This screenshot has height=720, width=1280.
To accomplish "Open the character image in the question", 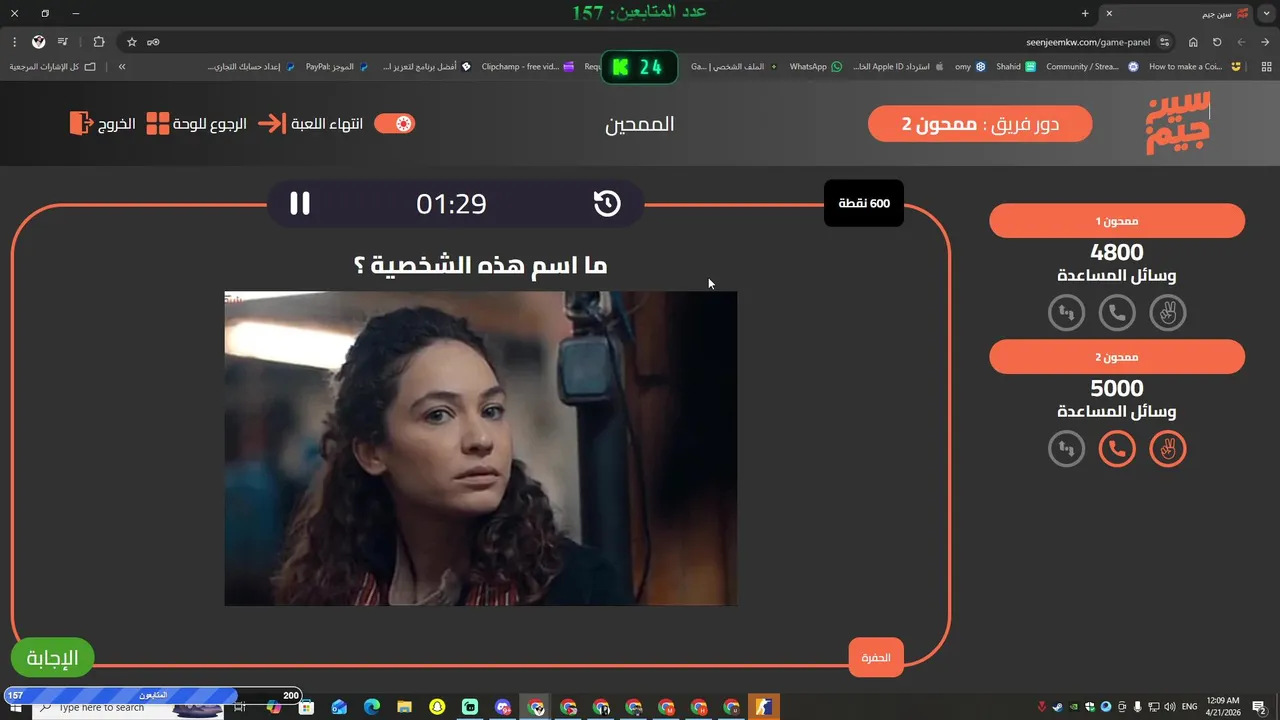I will pyautogui.click(x=481, y=448).
